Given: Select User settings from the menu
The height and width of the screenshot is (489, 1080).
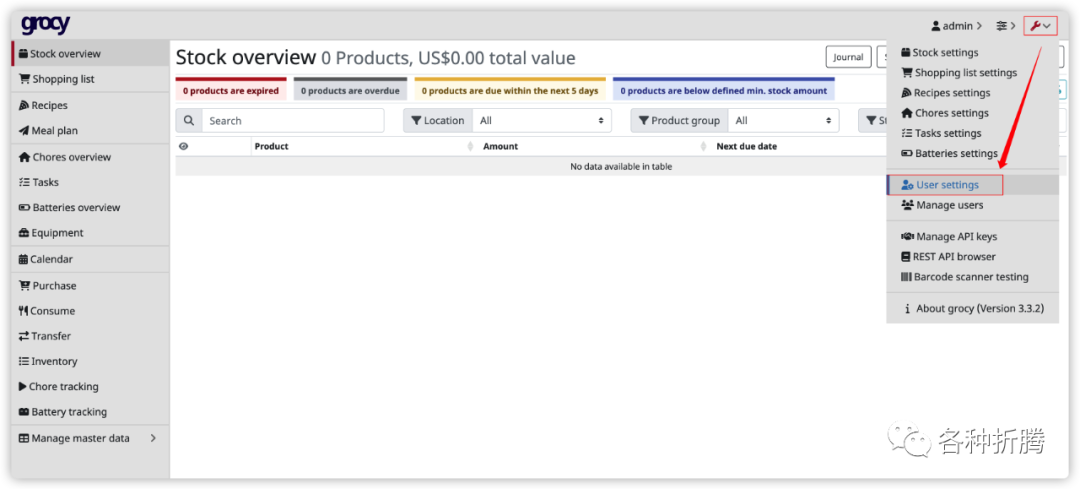Looking at the screenshot, I should pyautogui.click(x=946, y=185).
